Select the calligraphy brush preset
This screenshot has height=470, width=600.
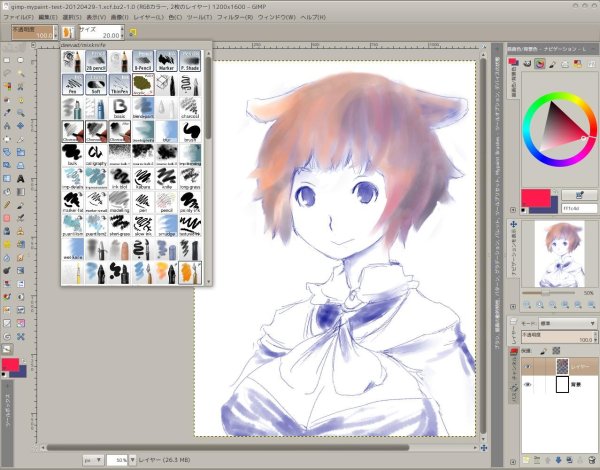(x=98, y=153)
